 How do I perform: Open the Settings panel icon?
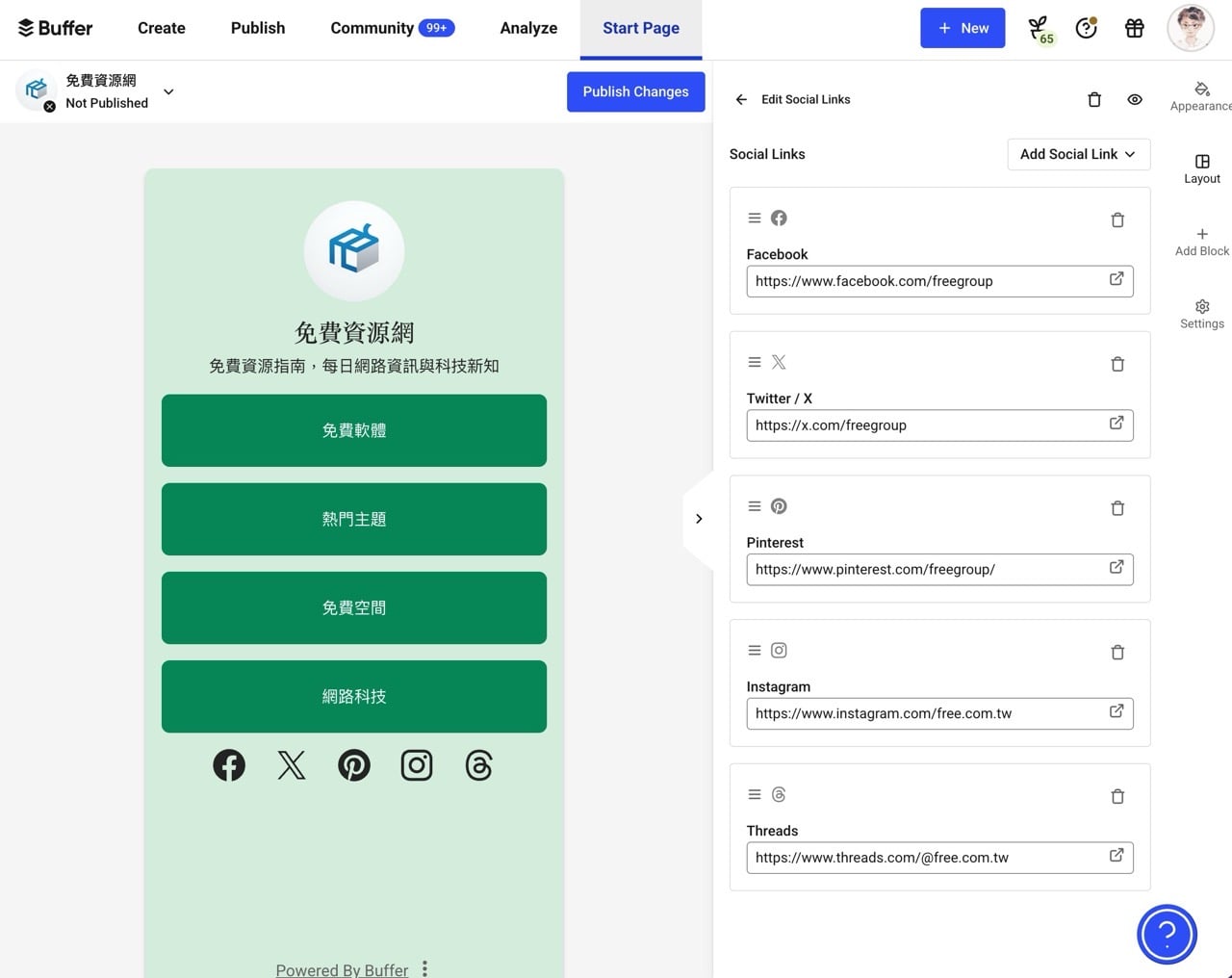click(x=1201, y=306)
